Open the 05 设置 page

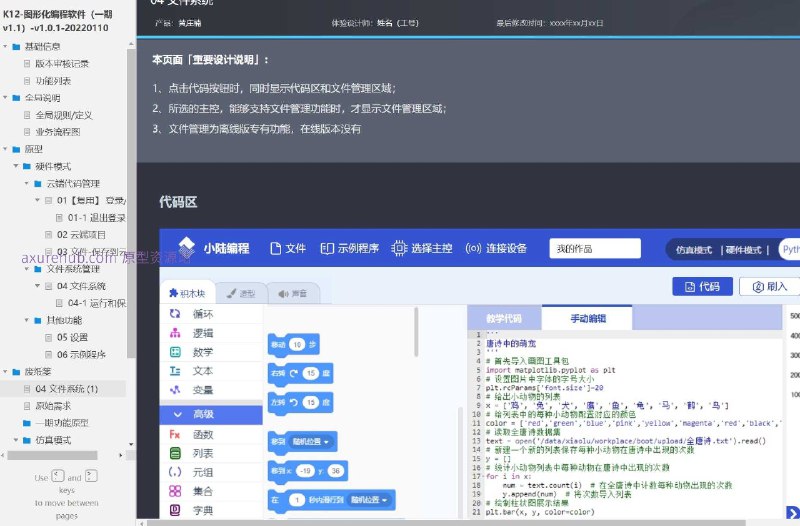[x=72, y=337]
